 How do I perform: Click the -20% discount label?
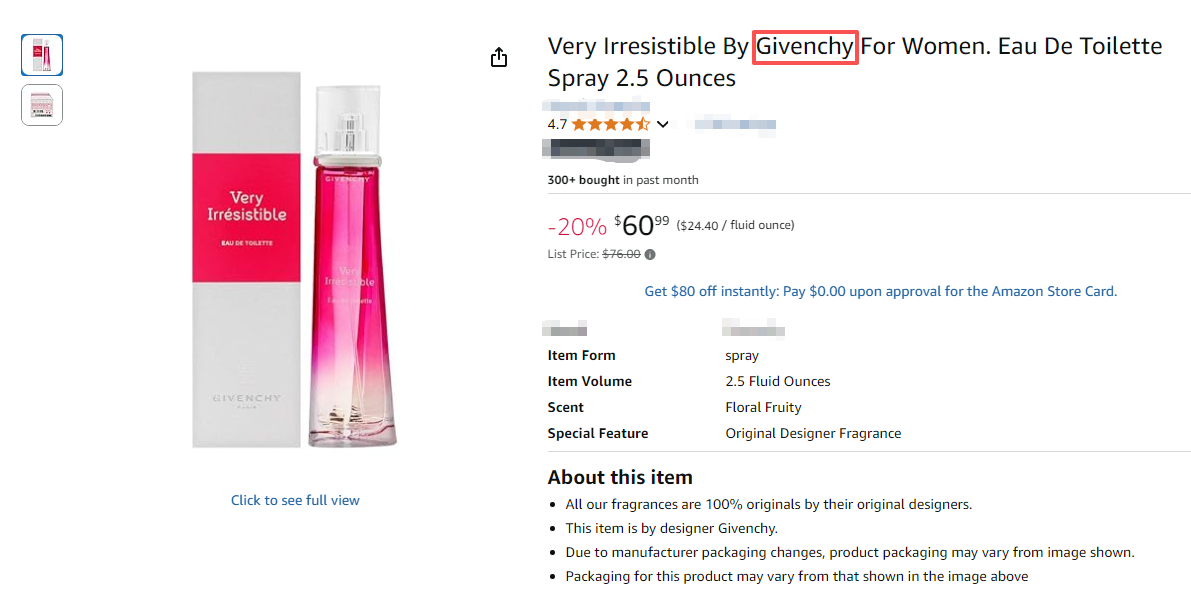577,226
